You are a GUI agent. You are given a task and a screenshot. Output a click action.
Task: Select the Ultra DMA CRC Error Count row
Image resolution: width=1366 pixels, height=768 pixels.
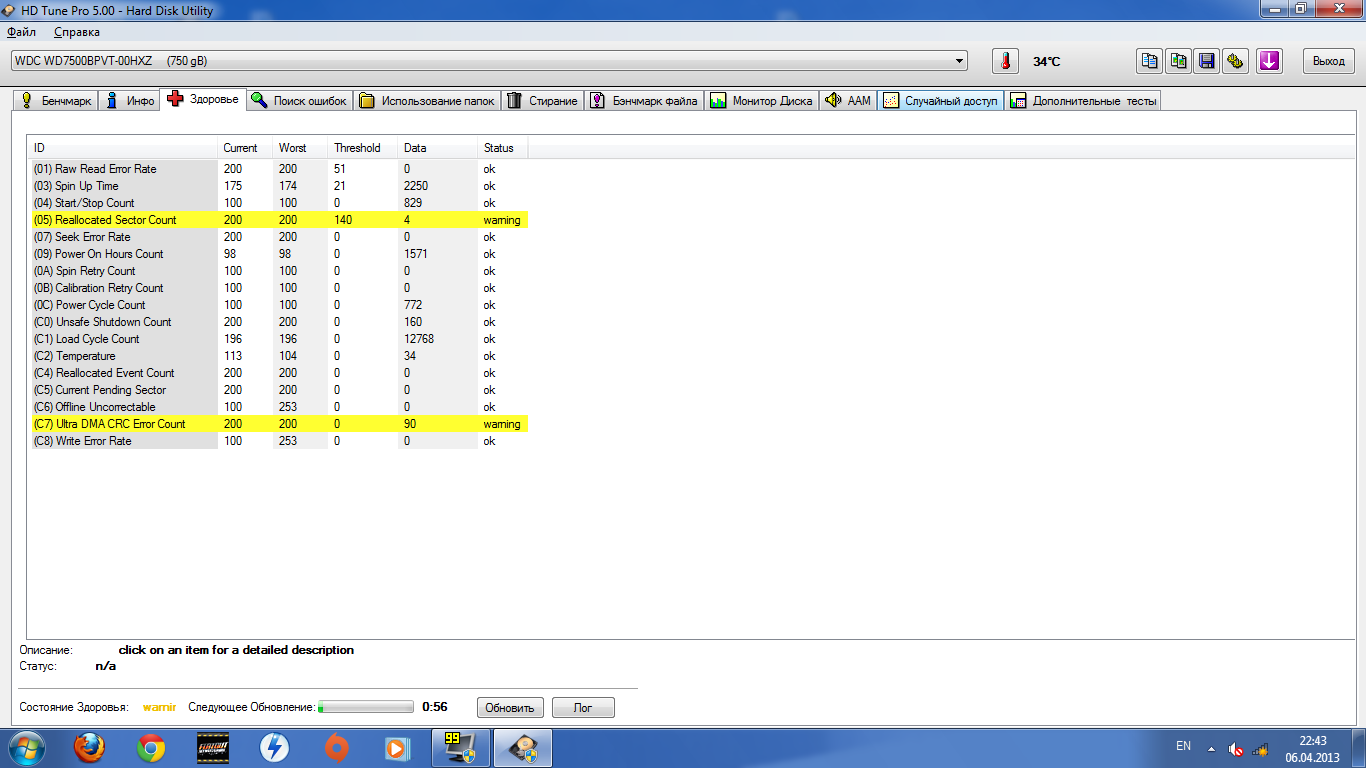tap(279, 424)
